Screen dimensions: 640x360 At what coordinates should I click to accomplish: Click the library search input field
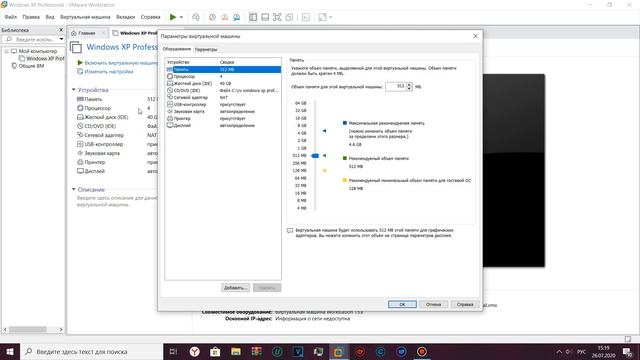[x=31, y=39]
